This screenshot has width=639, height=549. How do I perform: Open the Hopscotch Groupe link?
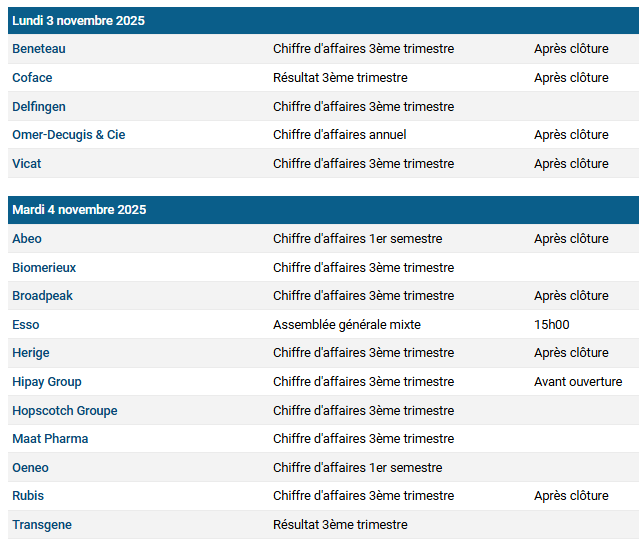[x=65, y=410]
